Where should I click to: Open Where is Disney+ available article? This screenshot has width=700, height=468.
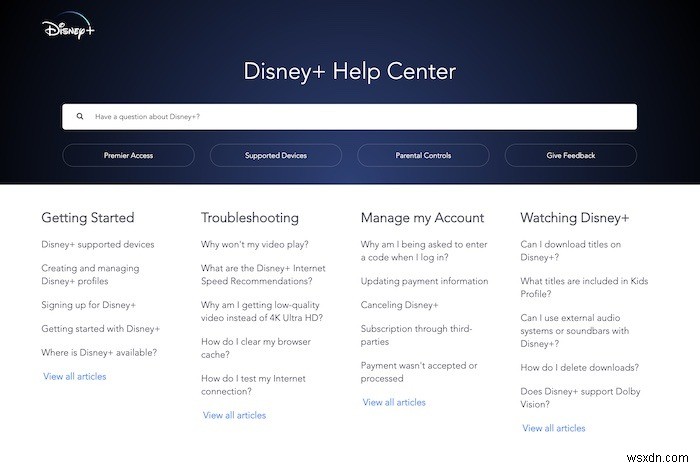(x=99, y=352)
